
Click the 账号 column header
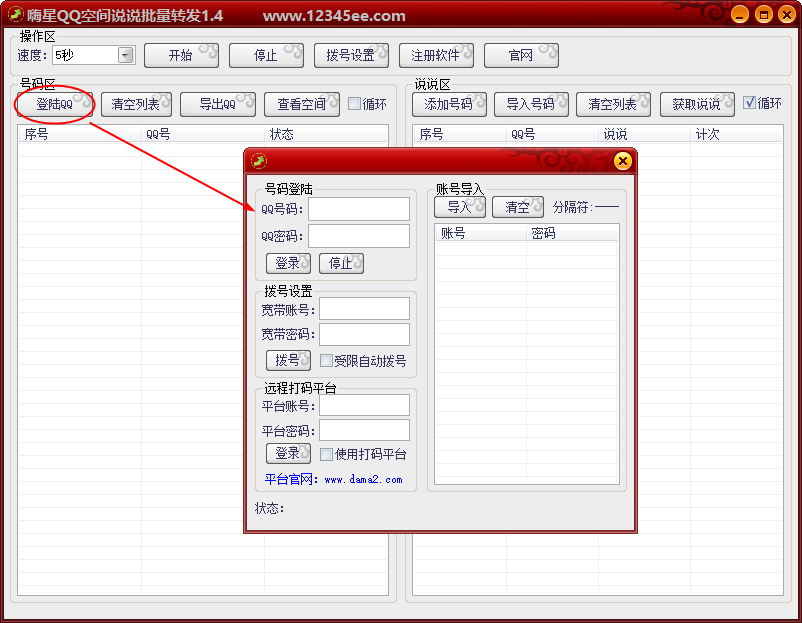click(x=480, y=233)
